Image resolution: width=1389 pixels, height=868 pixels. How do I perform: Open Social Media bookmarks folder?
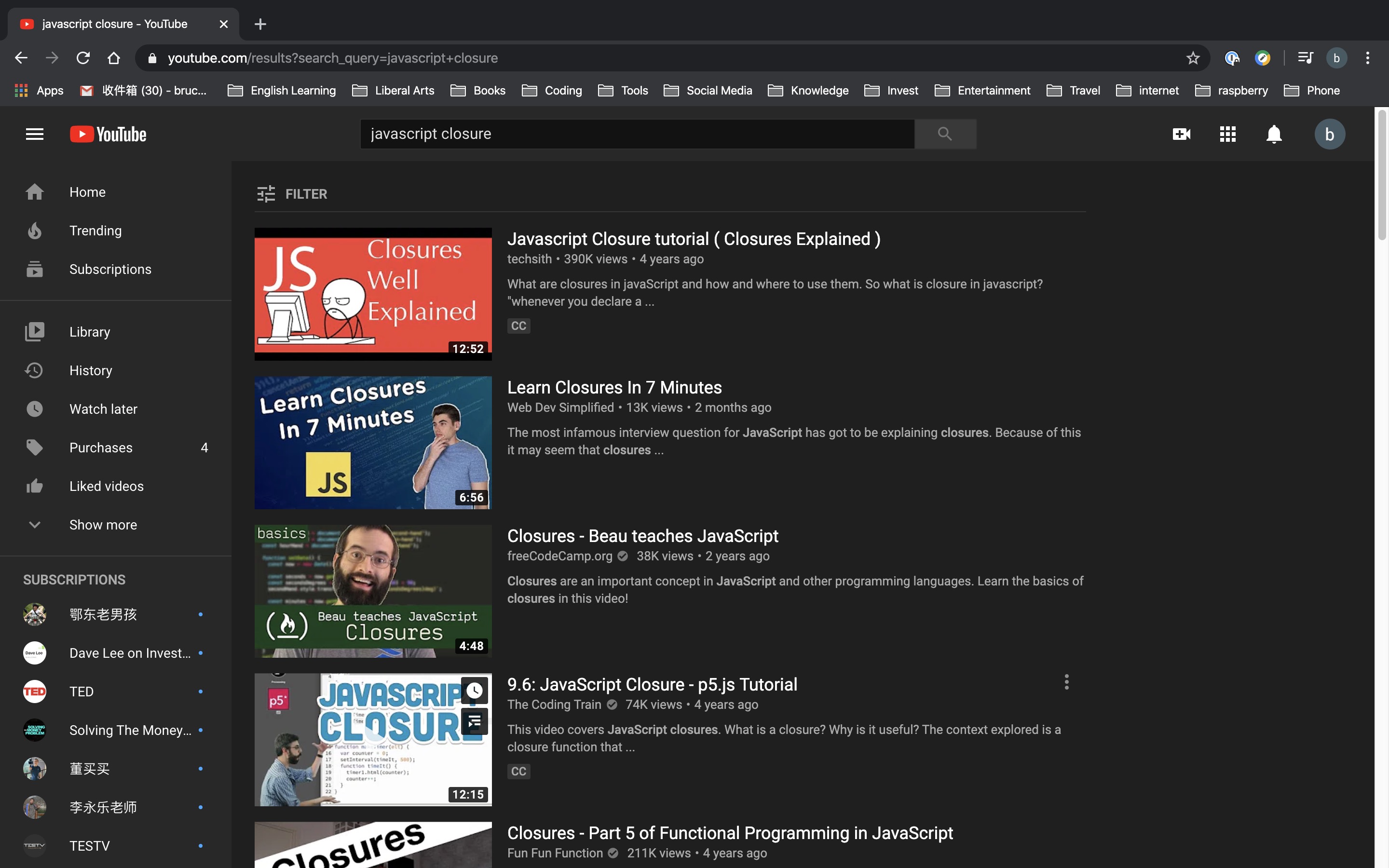708,91
